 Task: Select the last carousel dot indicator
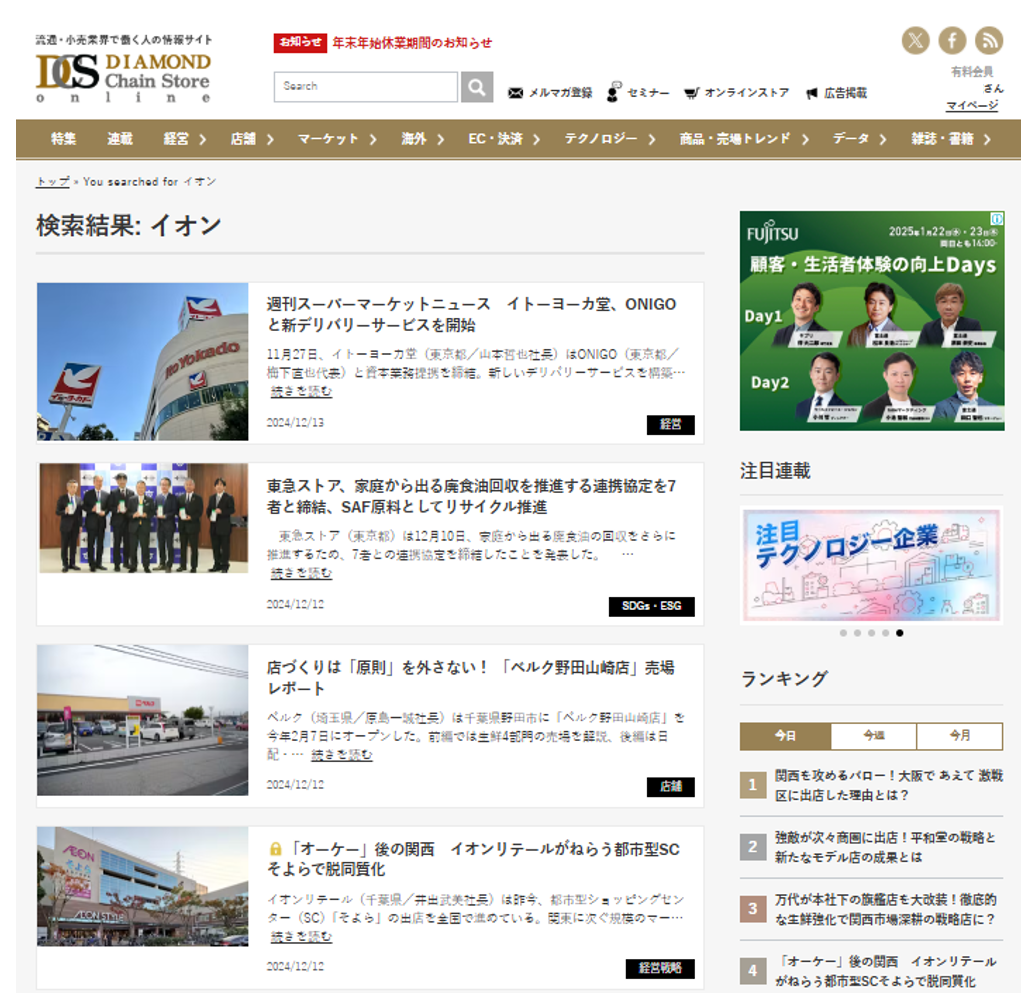click(900, 633)
